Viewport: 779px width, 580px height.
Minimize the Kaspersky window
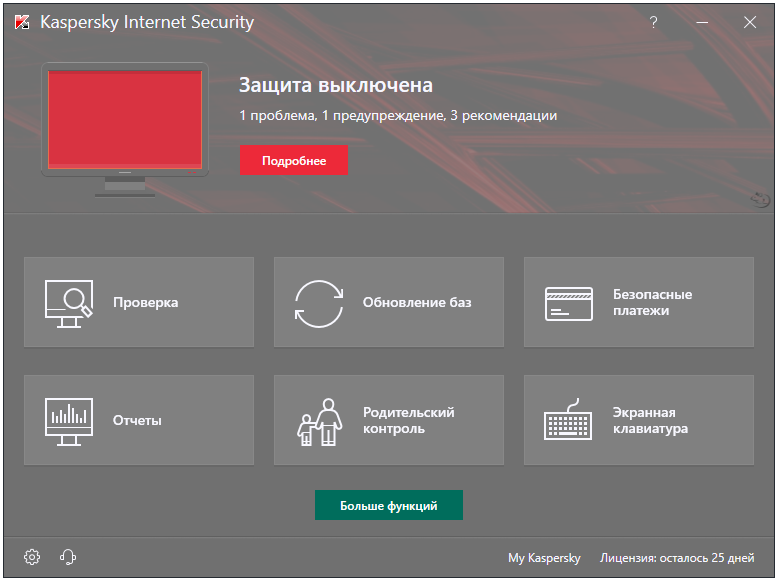pyautogui.click(x=702, y=22)
